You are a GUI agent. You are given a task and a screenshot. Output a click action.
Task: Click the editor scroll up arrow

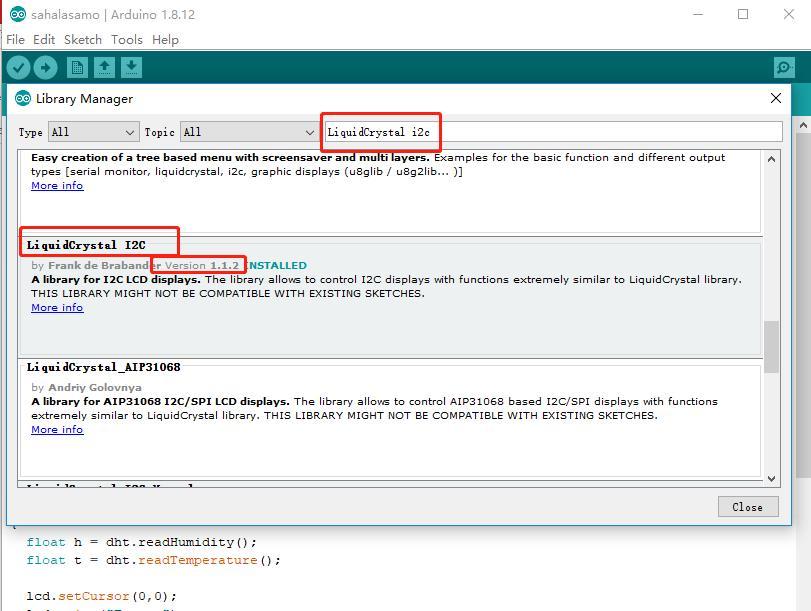coord(803,126)
